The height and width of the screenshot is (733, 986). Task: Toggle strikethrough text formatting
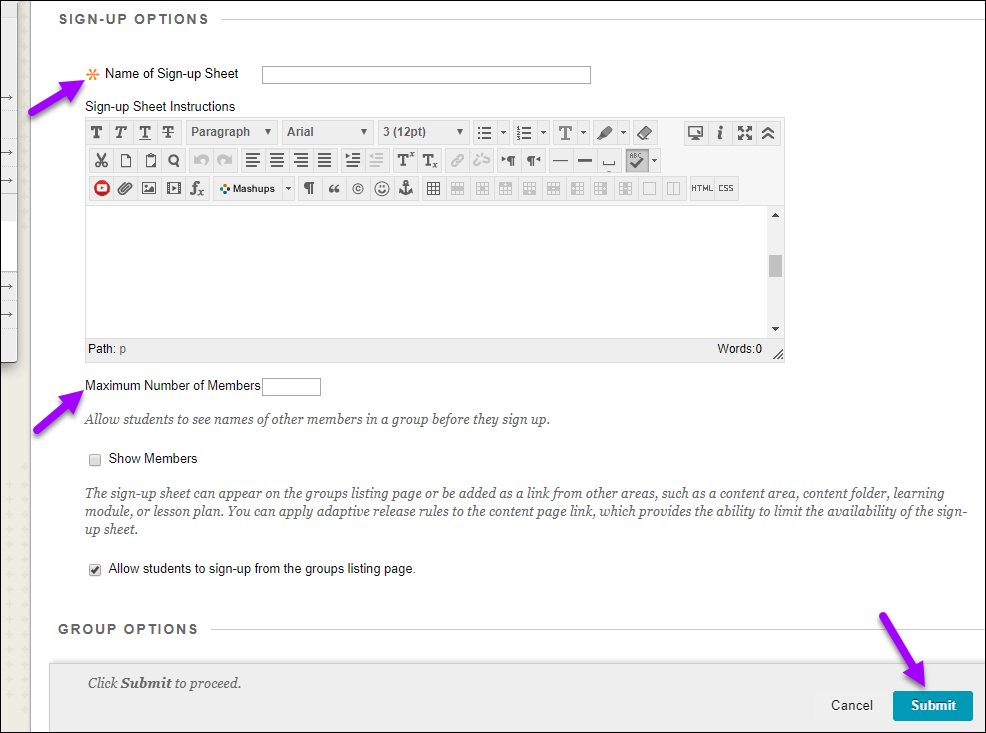(169, 133)
